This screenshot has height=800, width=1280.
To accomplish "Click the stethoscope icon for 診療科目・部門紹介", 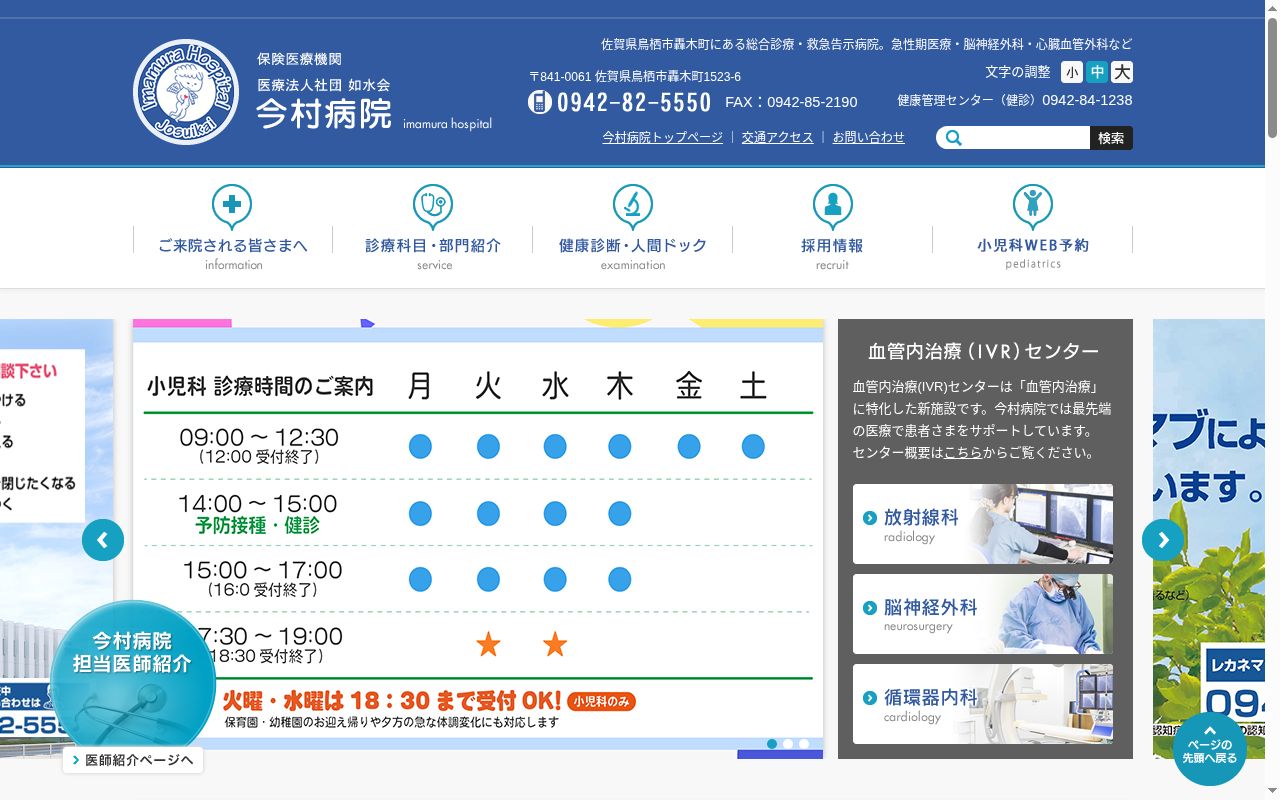I will 433,206.
